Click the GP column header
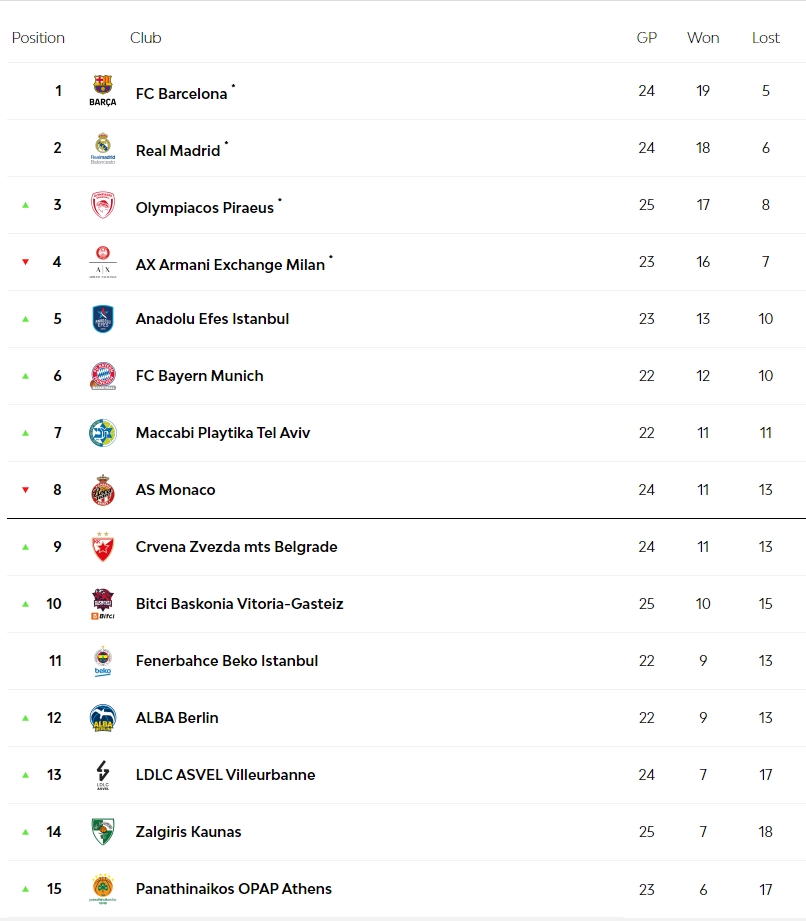This screenshot has height=921, width=806. pyautogui.click(x=647, y=38)
